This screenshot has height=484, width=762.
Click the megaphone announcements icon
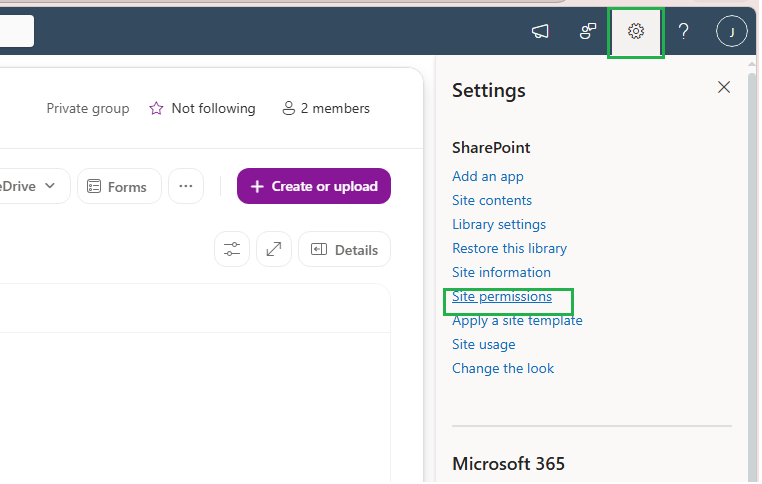click(x=541, y=32)
